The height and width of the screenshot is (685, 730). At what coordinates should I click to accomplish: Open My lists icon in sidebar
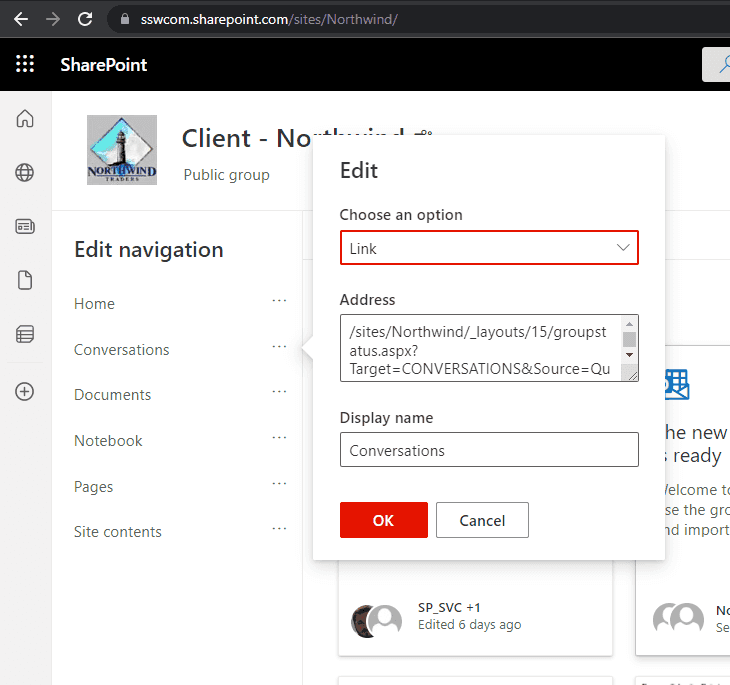click(25, 335)
